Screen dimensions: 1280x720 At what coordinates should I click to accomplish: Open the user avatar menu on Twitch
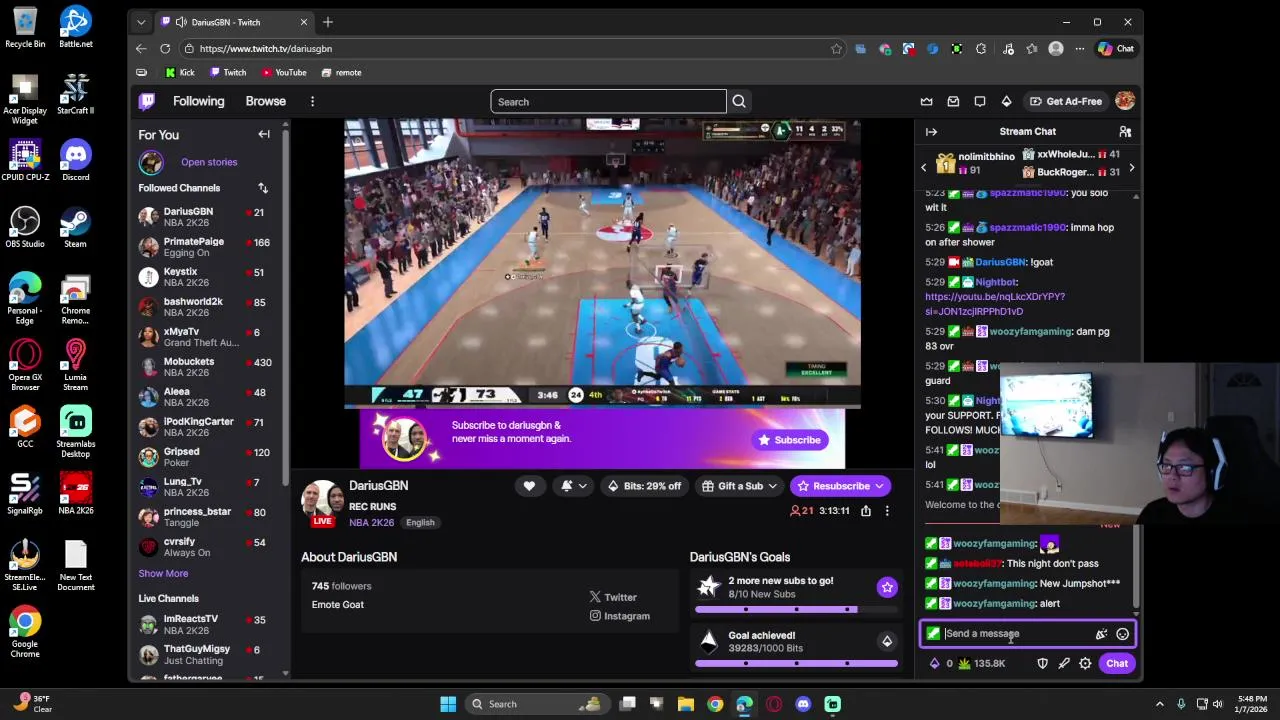point(1125,101)
